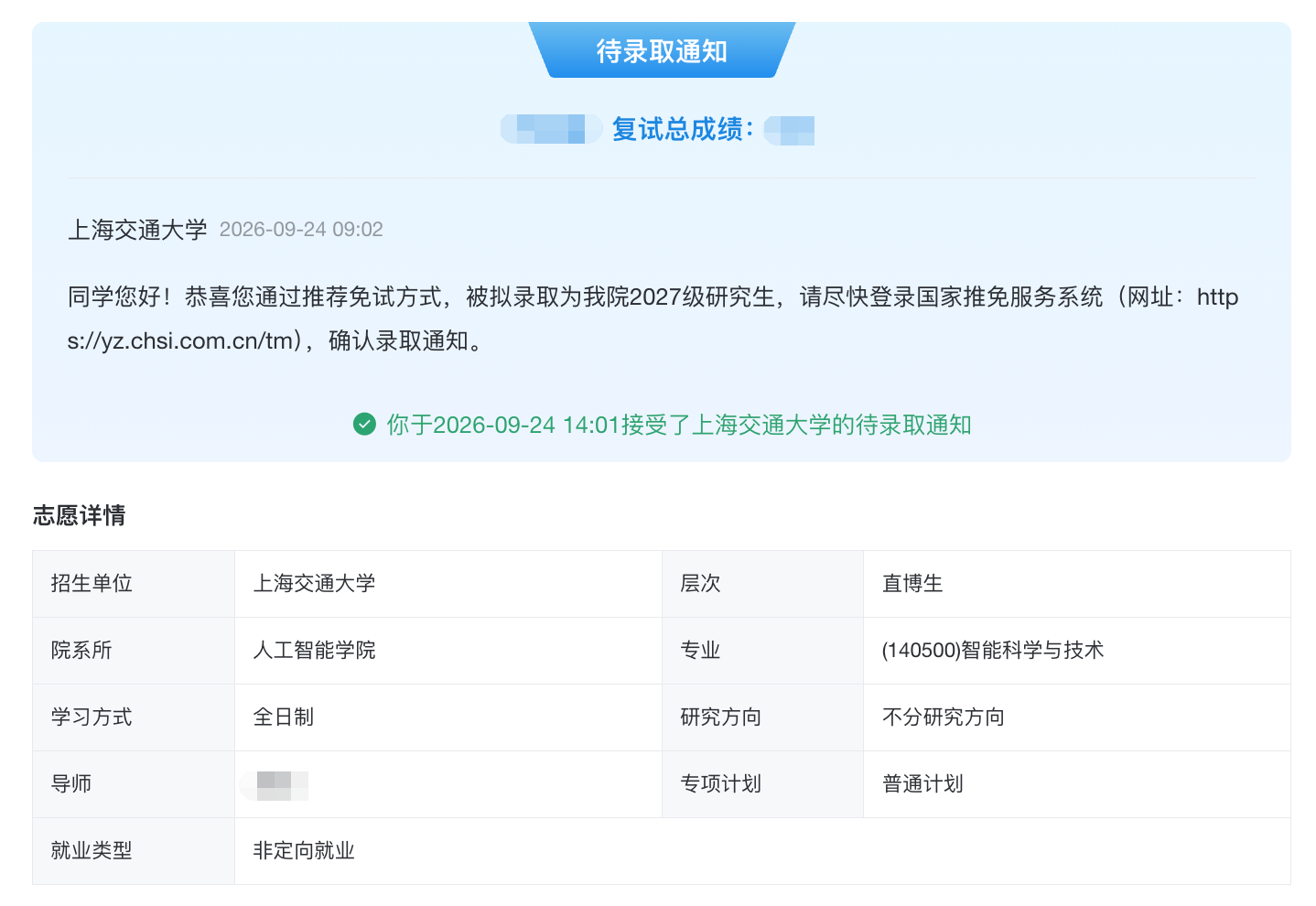
Task: Click the 研究方向 label cell
Action: (x=763, y=717)
